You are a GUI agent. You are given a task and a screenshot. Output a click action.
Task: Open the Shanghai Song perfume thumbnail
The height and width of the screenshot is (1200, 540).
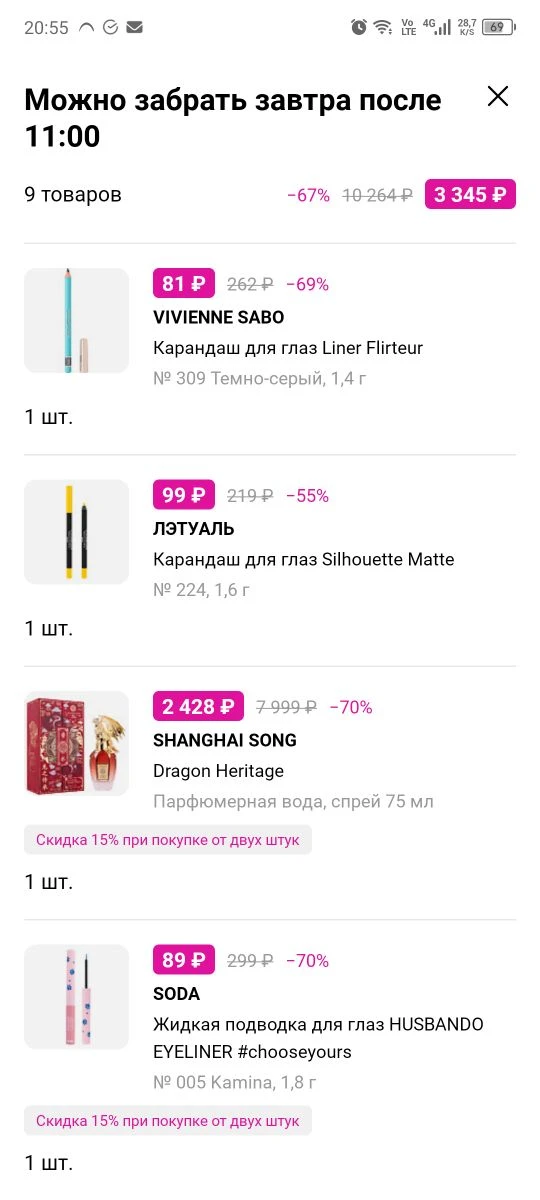pyautogui.click(x=76, y=743)
